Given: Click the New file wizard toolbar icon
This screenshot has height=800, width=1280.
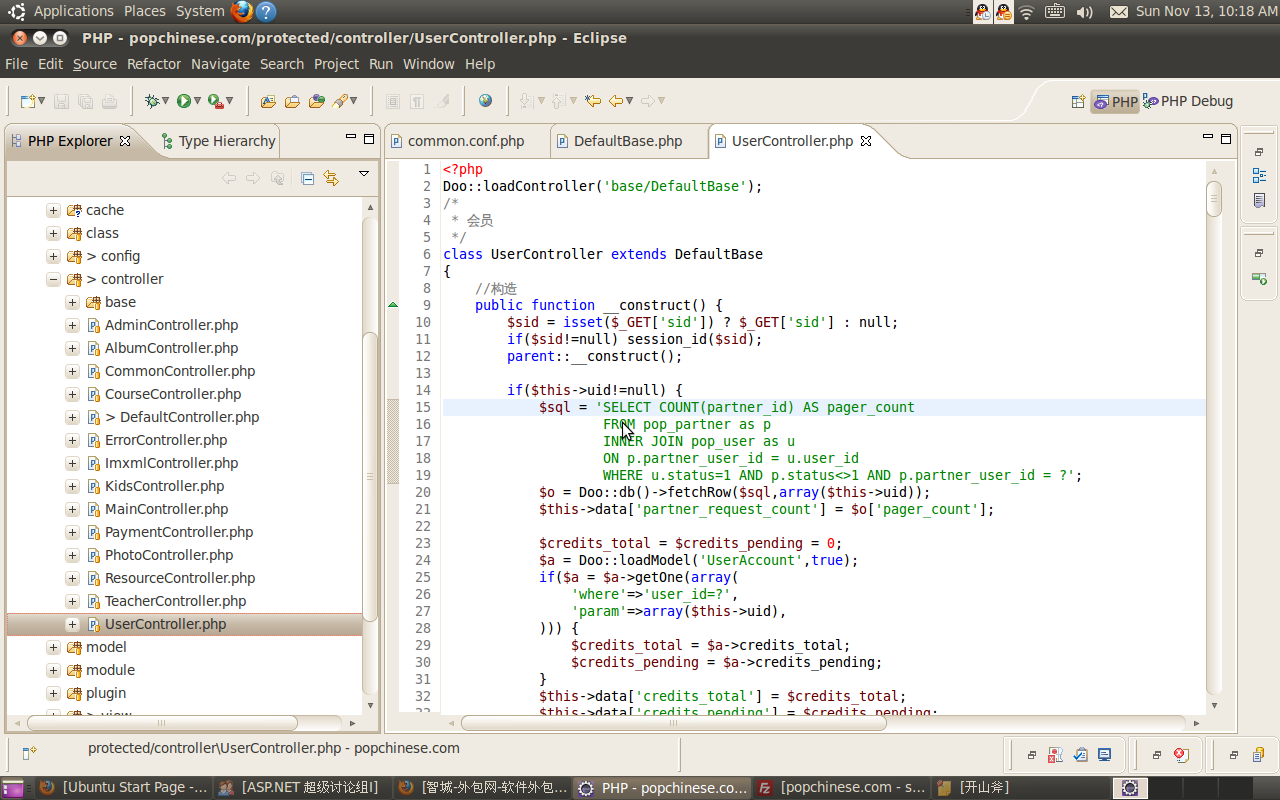Looking at the screenshot, I should (28, 101).
